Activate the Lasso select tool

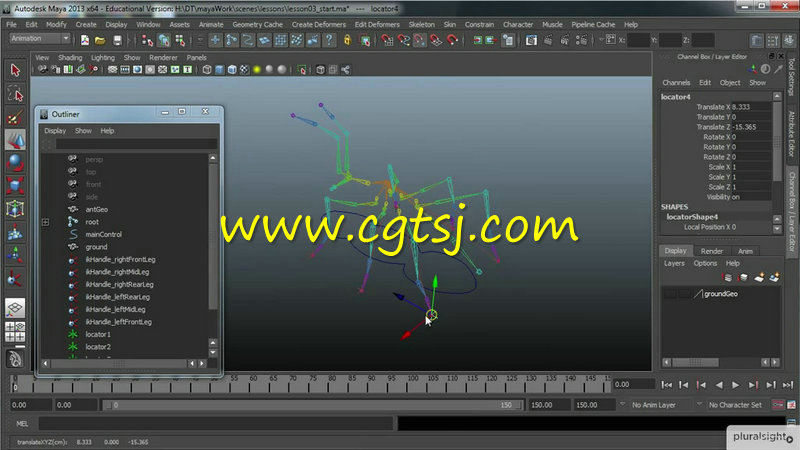pyautogui.click(x=15, y=93)
